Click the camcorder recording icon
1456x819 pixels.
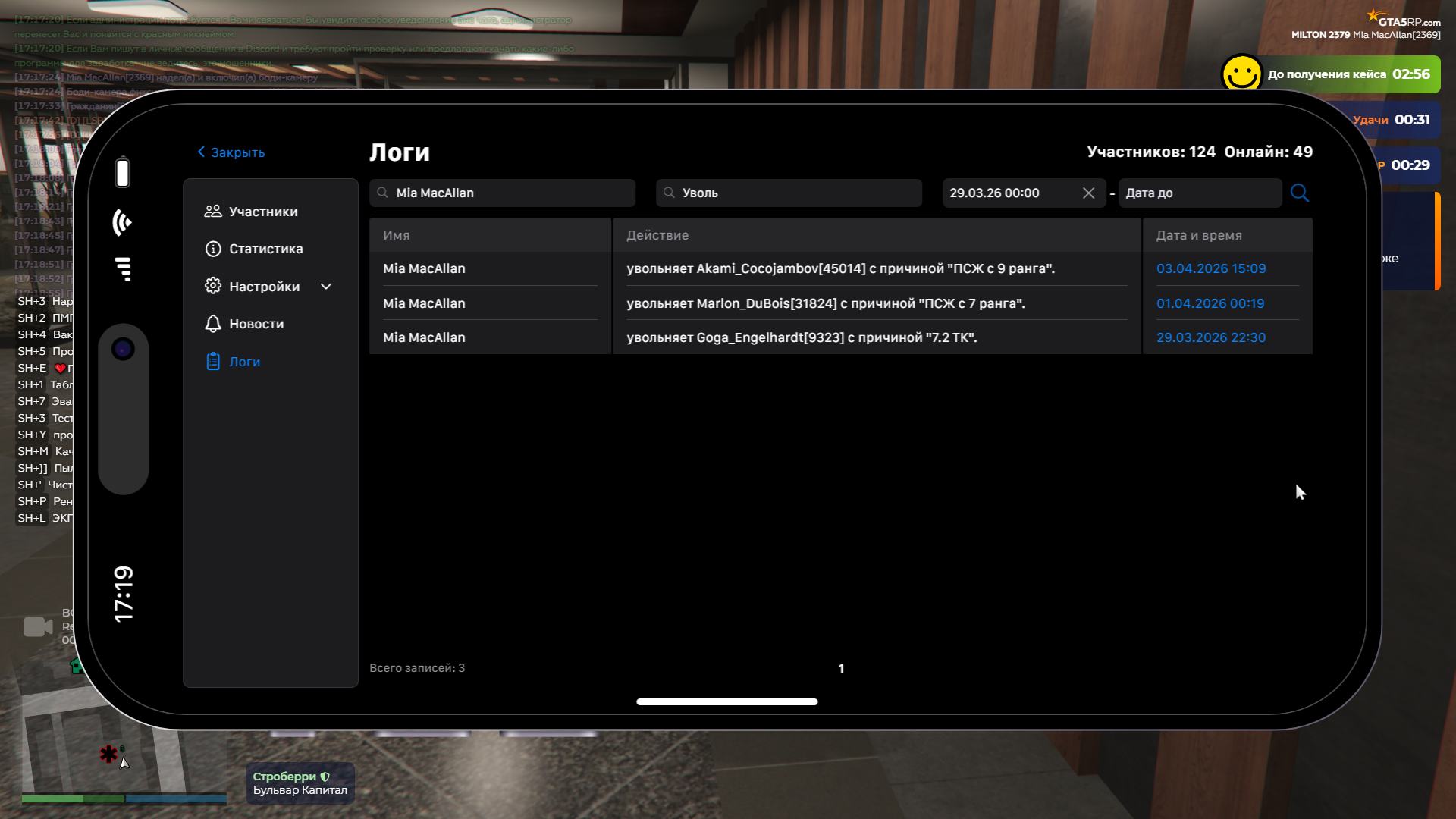(x=38, y=626)
